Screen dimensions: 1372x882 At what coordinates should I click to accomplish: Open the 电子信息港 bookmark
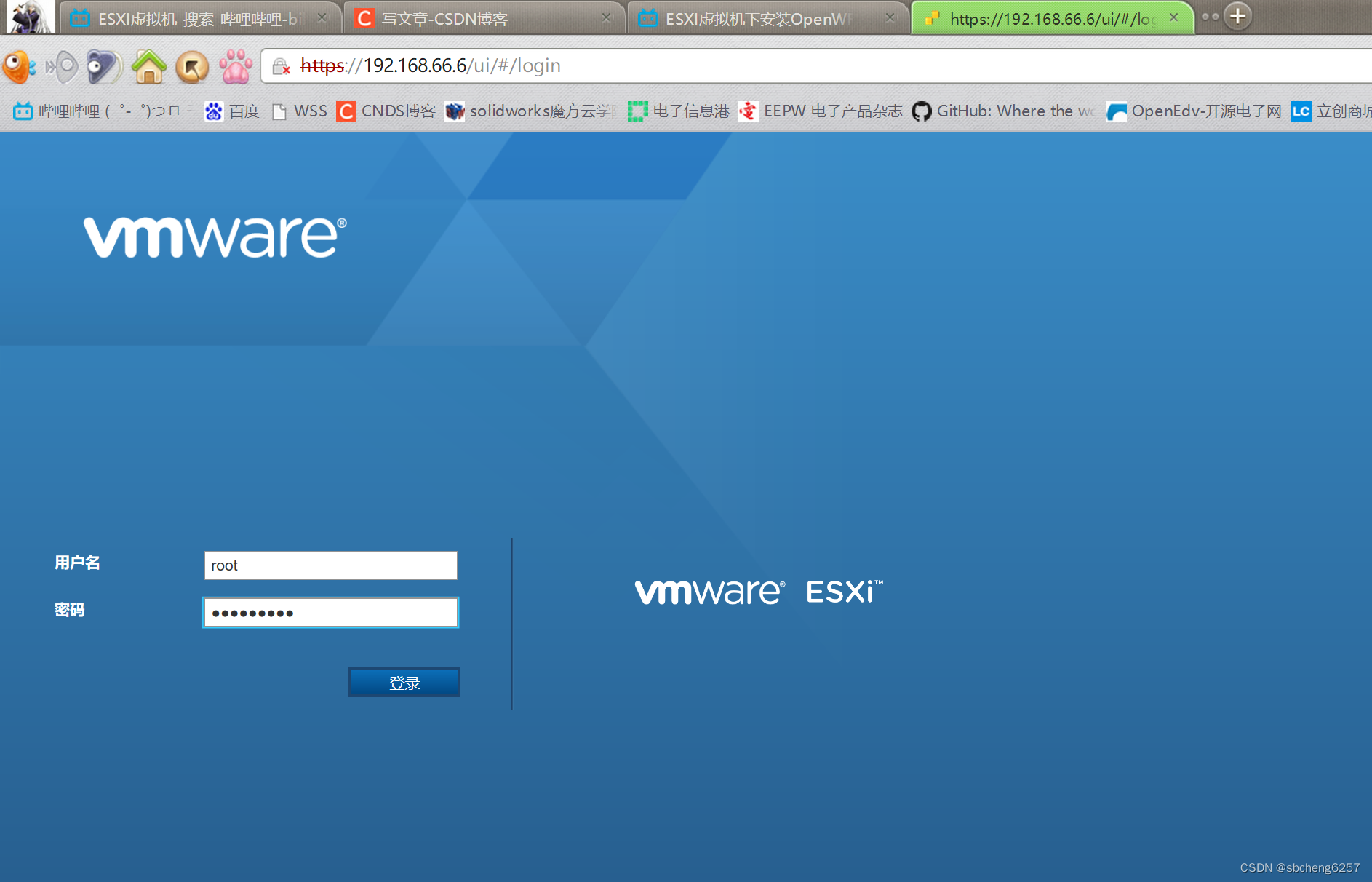point(679,111)
